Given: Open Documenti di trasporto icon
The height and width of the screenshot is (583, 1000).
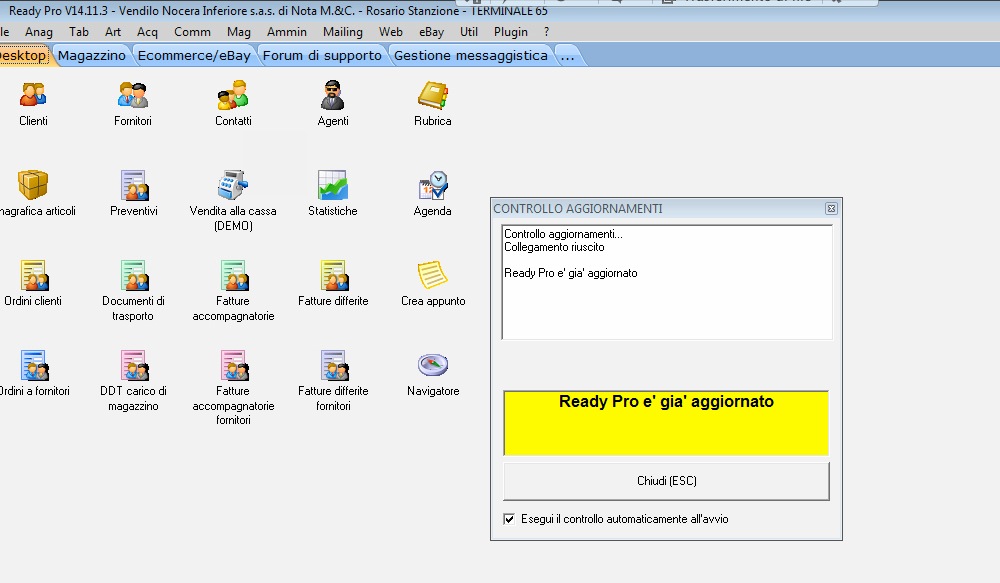Looking at the screenshot, I should [133, 275].
